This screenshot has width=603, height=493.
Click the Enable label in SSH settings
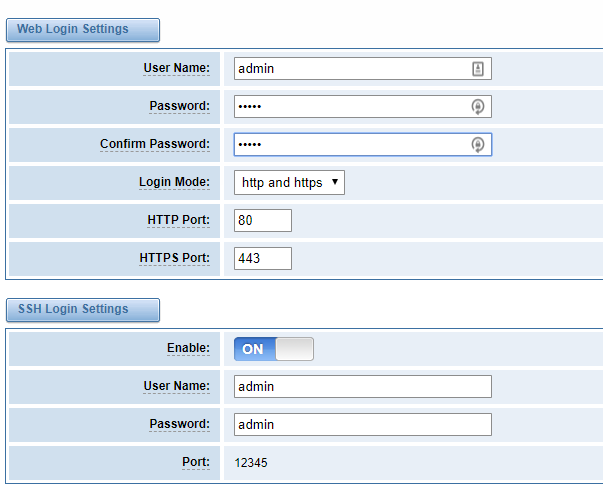tap(188, 348)
